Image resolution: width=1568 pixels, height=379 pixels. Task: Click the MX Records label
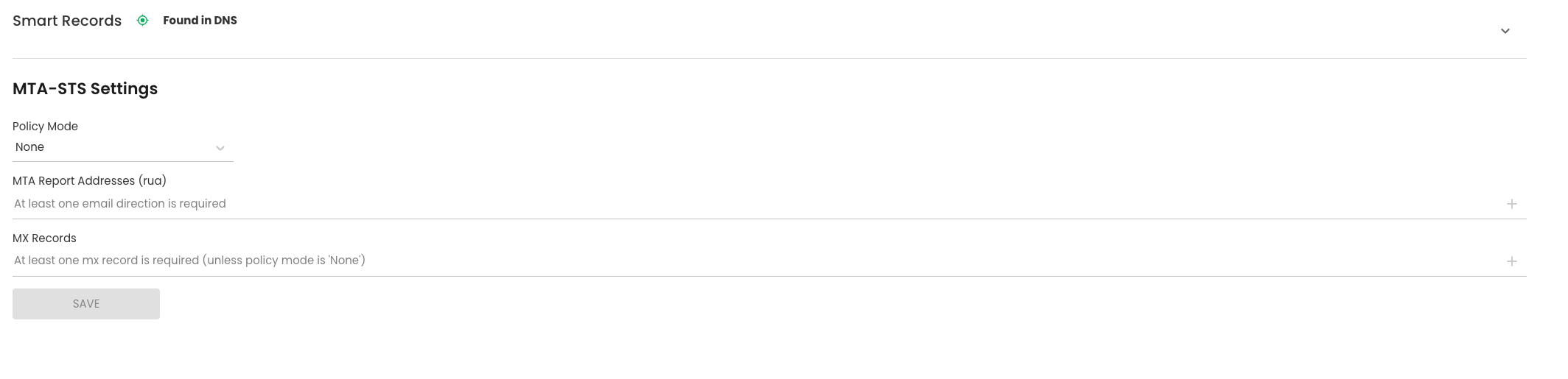click(x=44, y=238)
